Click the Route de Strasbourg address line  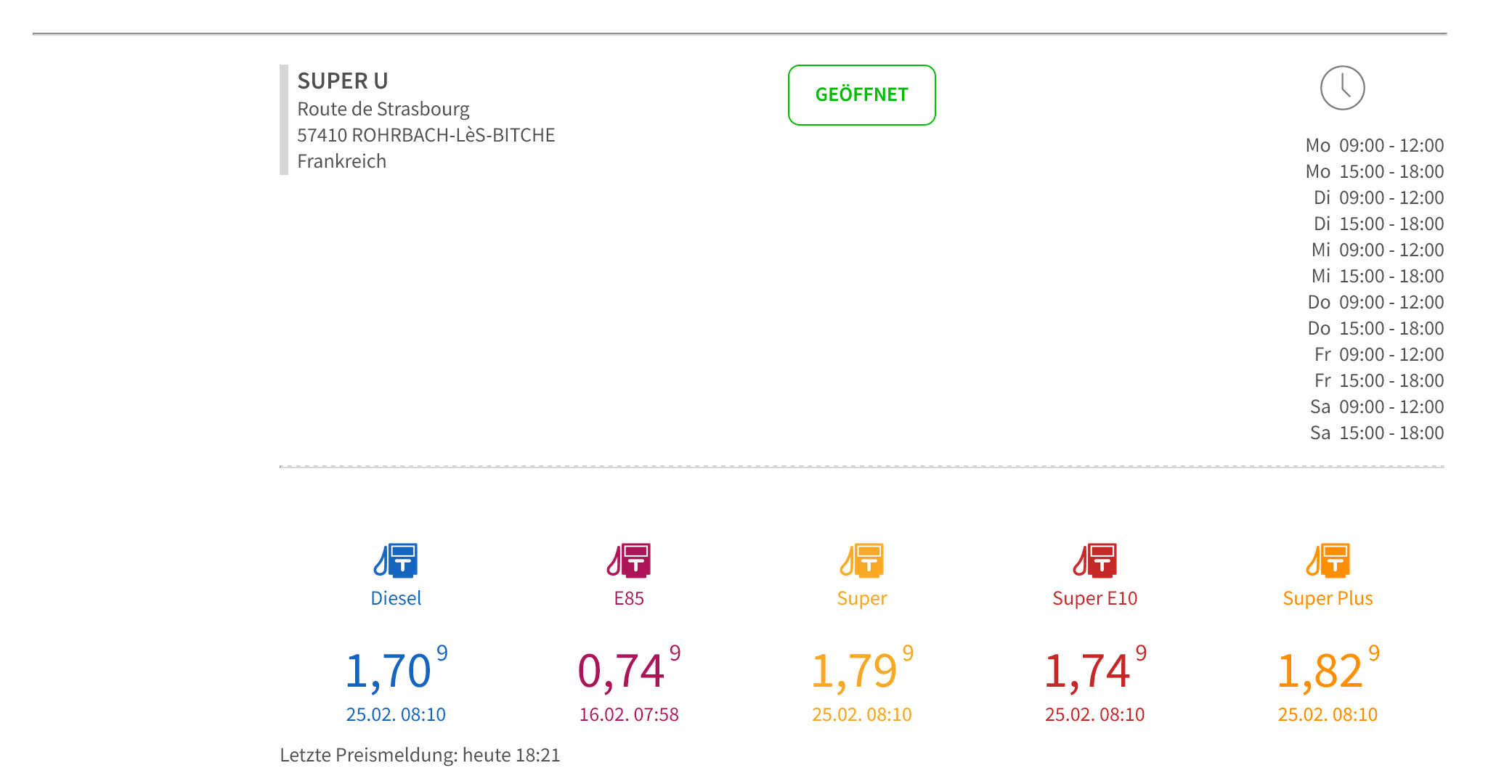pos(383,109)
